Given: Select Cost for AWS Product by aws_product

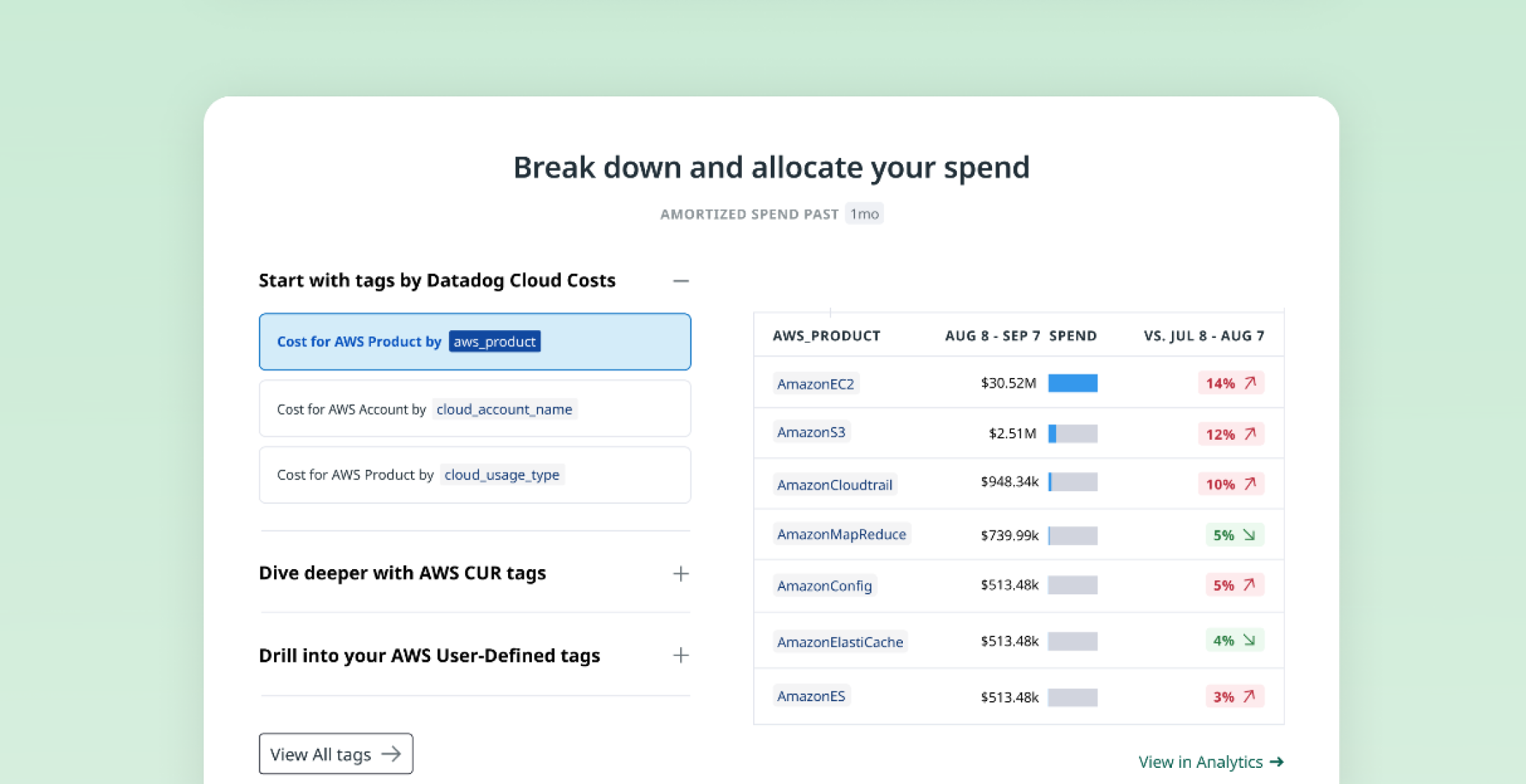Looking at the screenshot, I should click(474, 342).
